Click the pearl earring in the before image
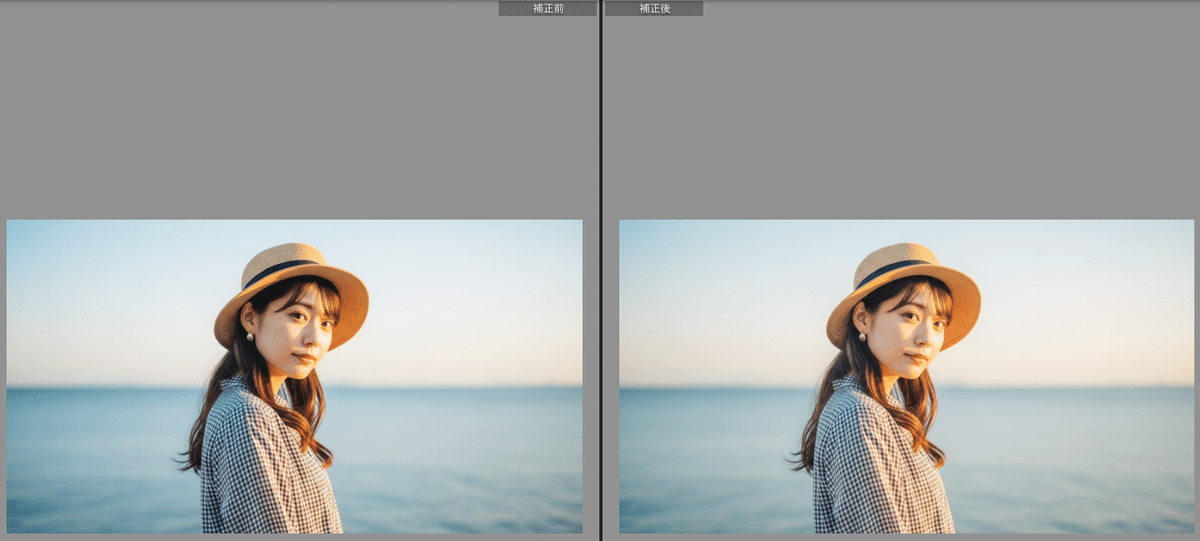1200x541 pixels. [x=248, y=337]
